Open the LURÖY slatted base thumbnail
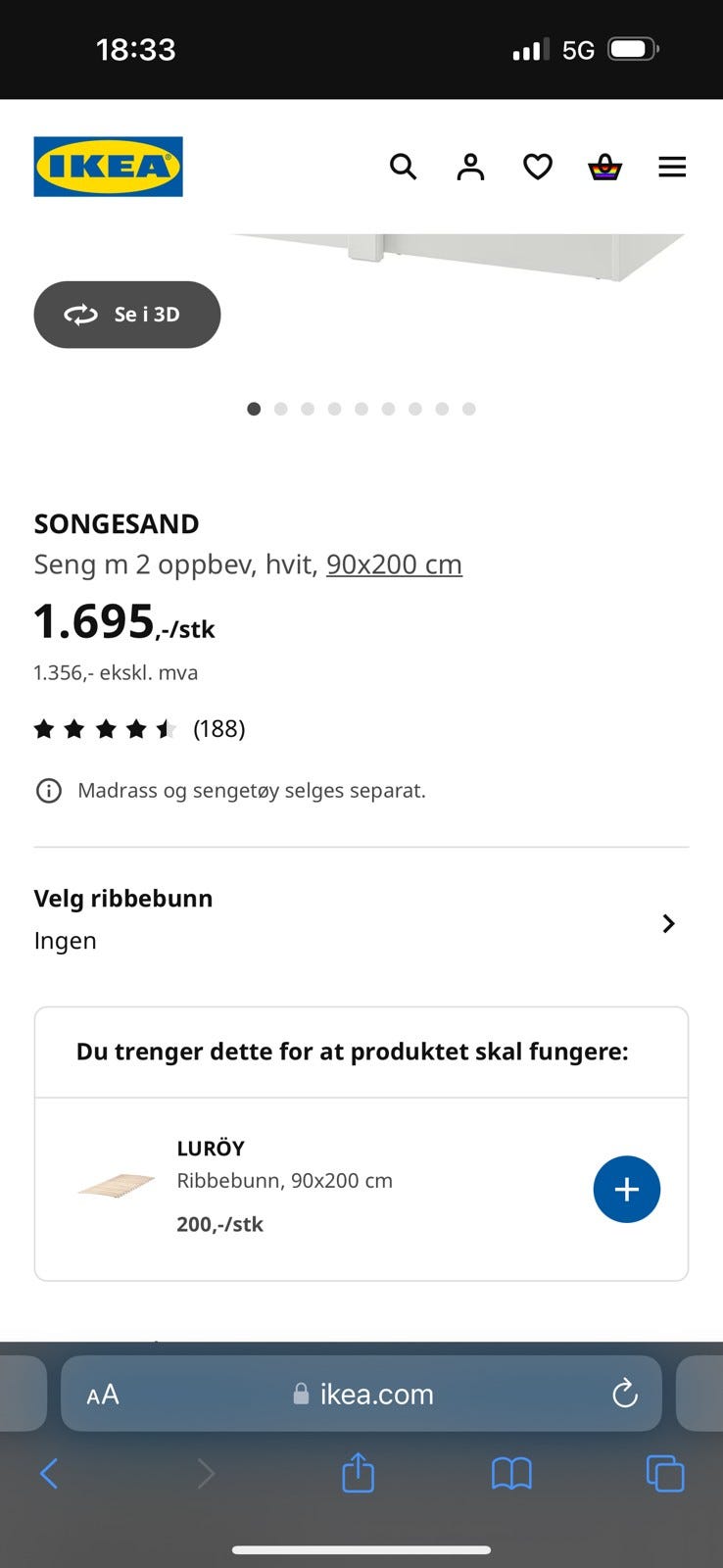The image size is (723, 1568). [x=117, y=1186]
